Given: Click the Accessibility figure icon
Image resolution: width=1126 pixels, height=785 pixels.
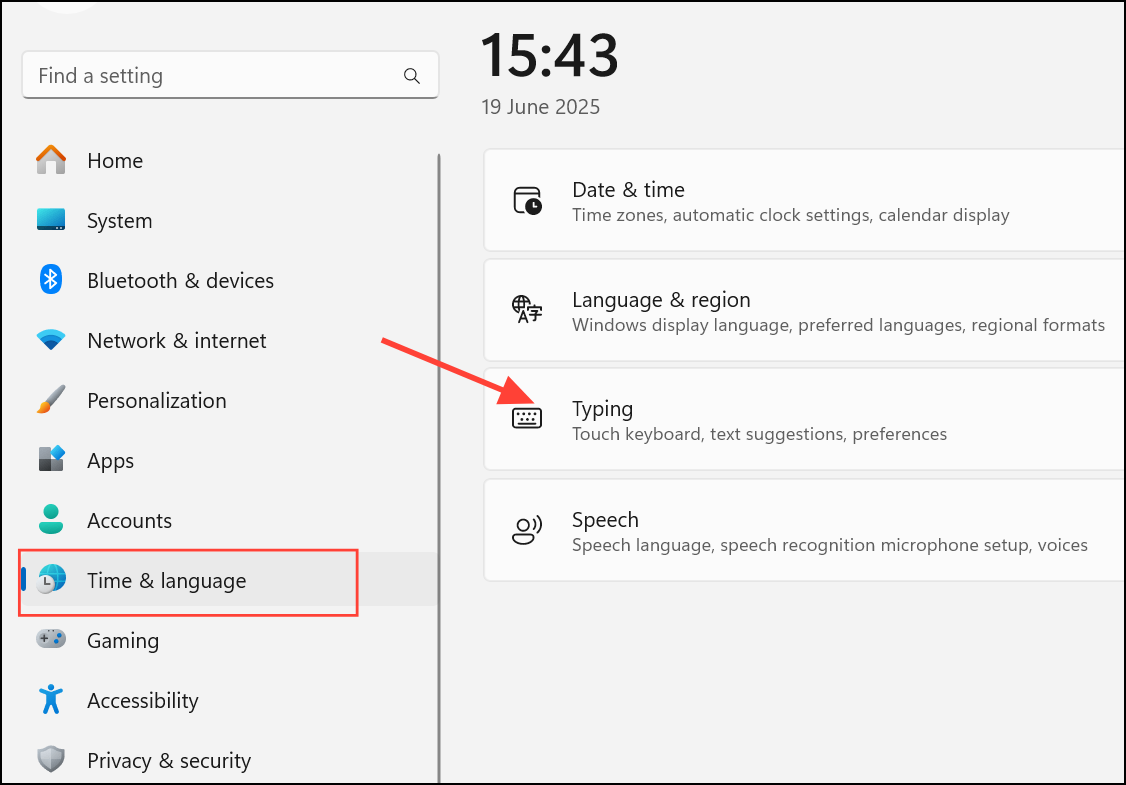Looking at the screenshot, I should point(50,700).
